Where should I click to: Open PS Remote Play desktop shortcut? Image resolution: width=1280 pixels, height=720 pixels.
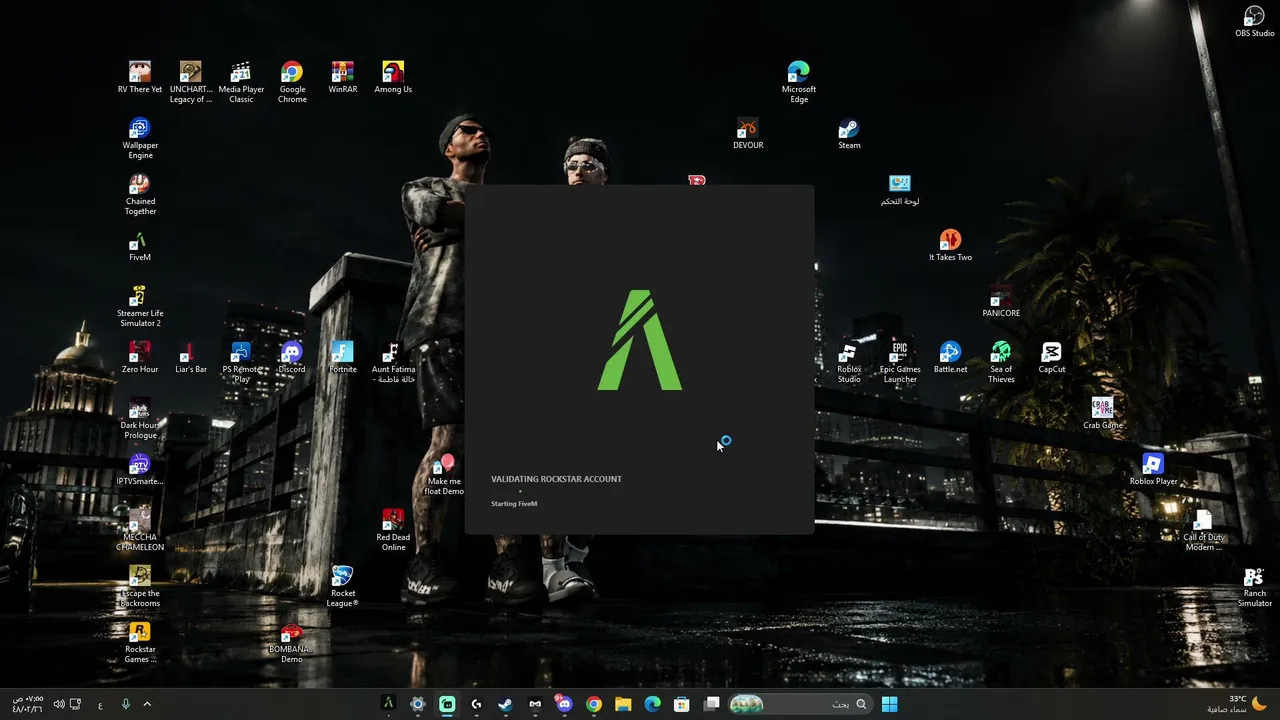click(241, 363)
